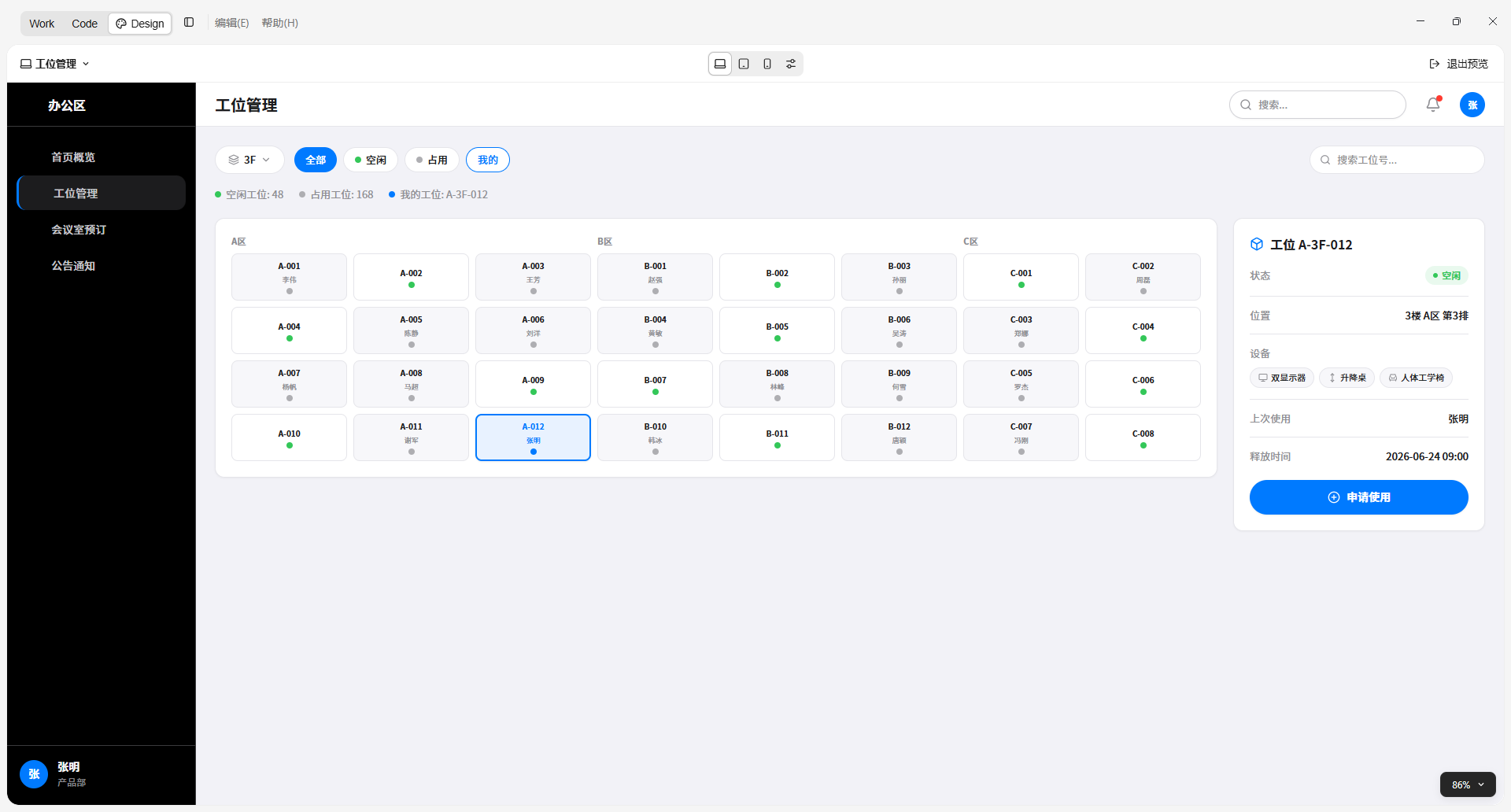The width and height of the screenshot is (1511, 812).
Task: Switch to Code mode
Action: tap(84, 24)
